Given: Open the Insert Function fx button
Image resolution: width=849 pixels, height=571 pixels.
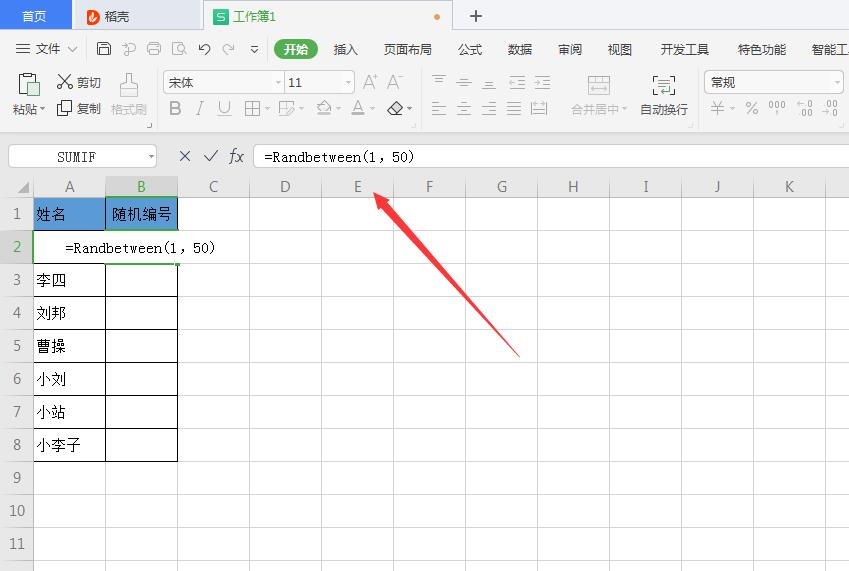Looking at the screenshot, I should coord(237,156).
